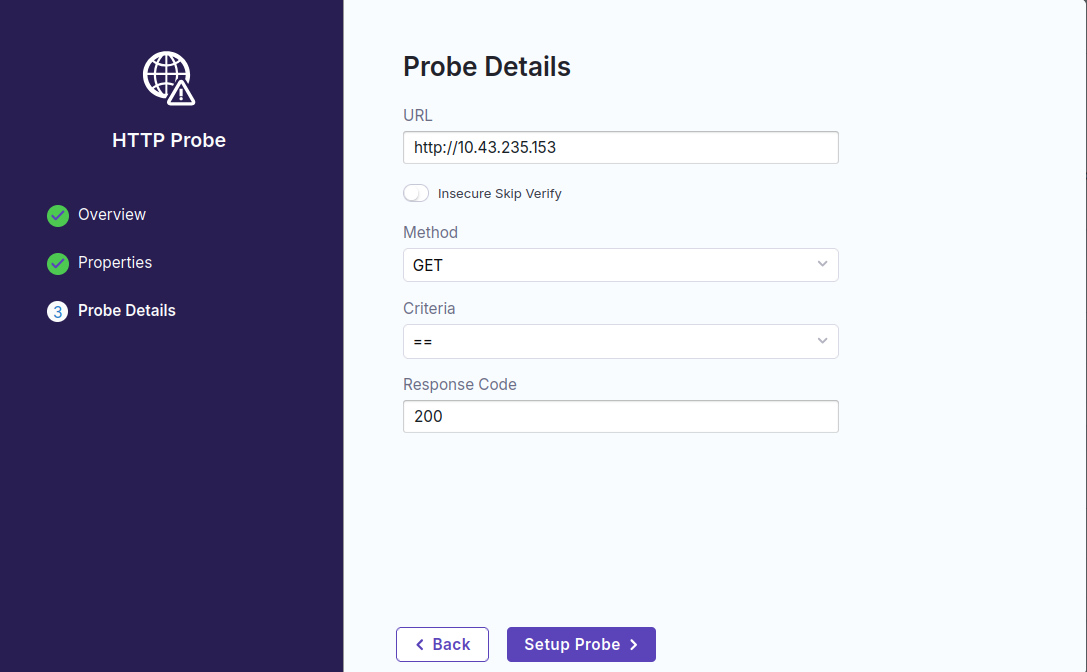Focus the URL input field

(x=620, y=148)
